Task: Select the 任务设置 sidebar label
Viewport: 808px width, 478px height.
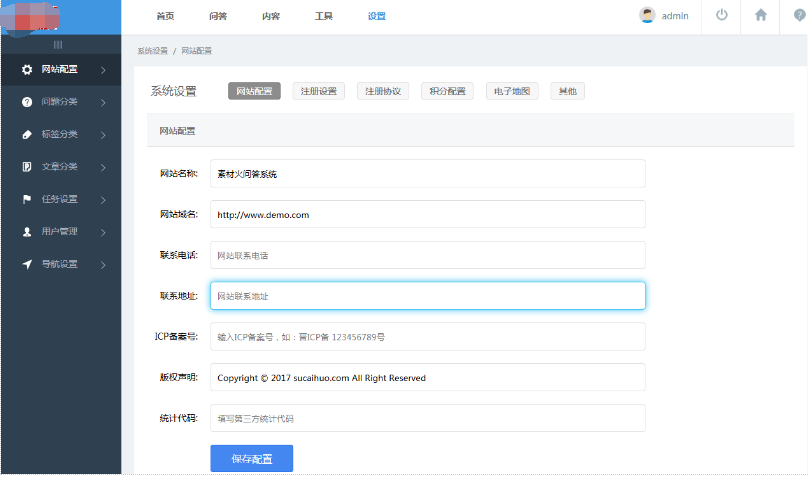Action: tap(59, 199)
